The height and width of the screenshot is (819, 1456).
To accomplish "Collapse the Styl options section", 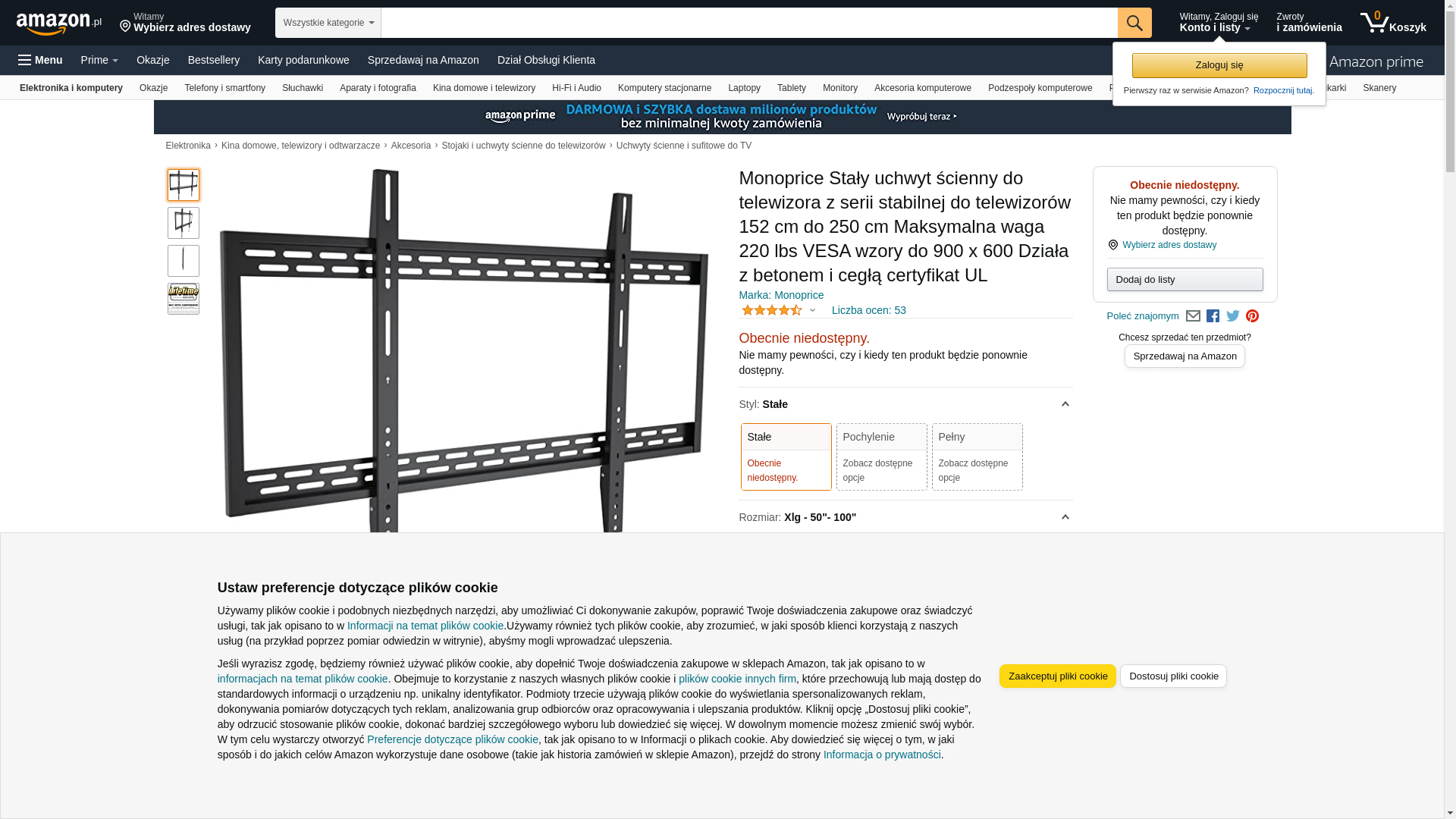I will coord(1065,404).
